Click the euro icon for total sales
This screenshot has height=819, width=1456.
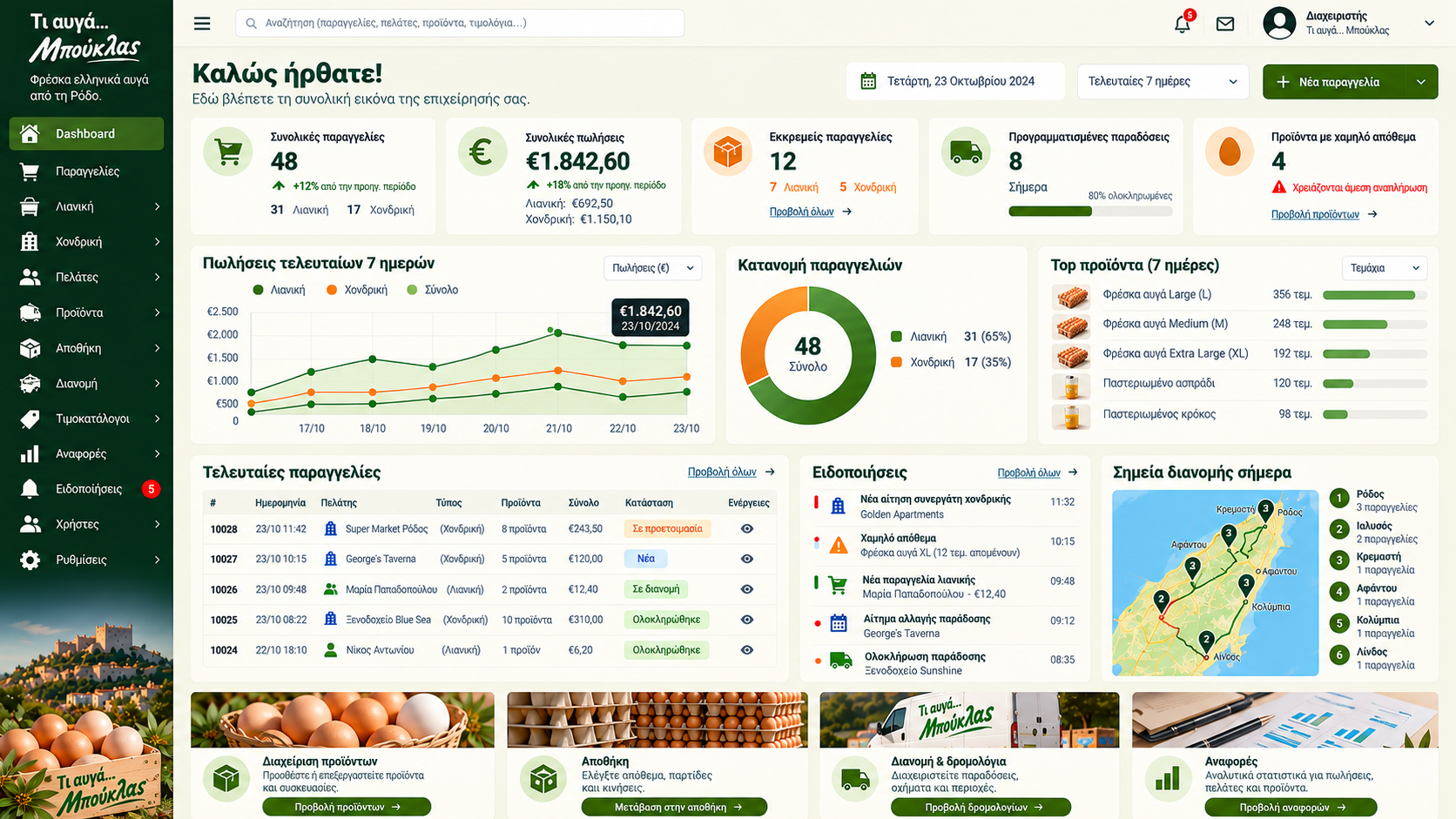click(481, 152)
